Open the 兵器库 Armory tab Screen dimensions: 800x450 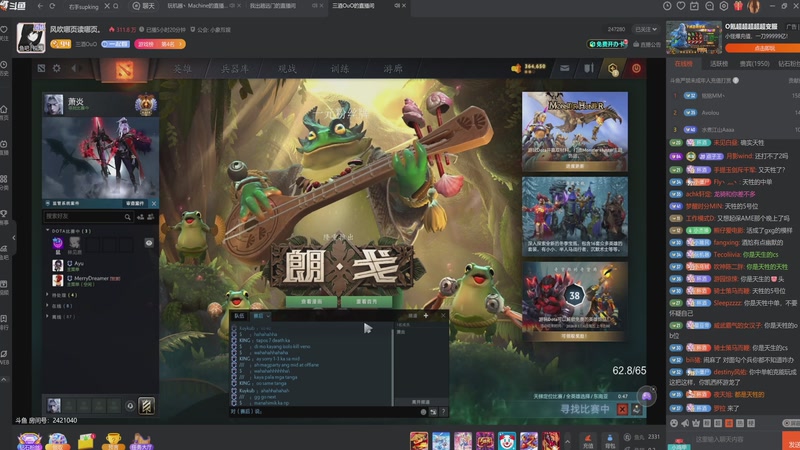235,69
